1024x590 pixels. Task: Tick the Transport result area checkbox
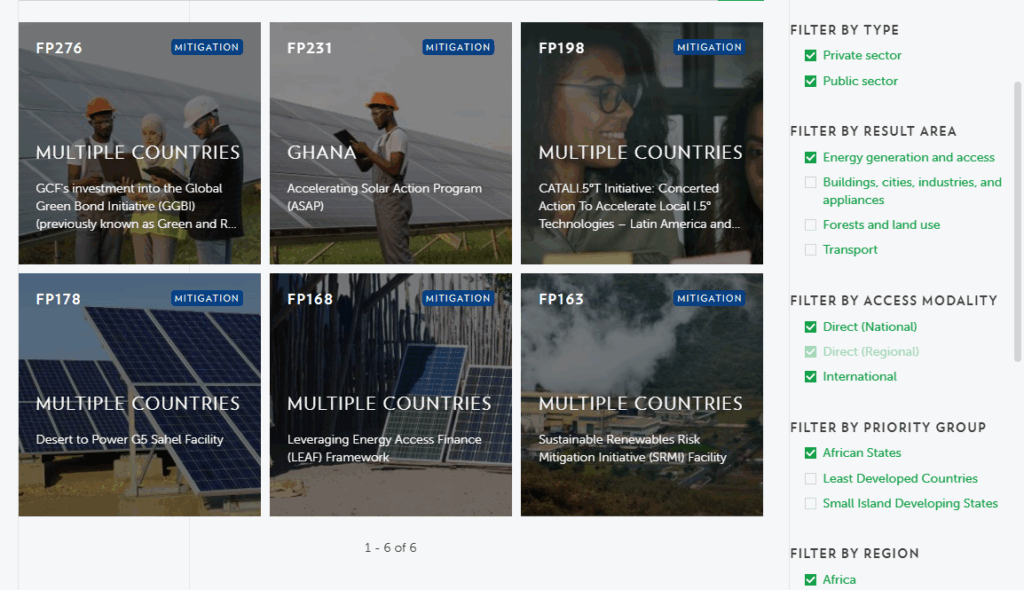pyautogui.click(x=810, y=250)
